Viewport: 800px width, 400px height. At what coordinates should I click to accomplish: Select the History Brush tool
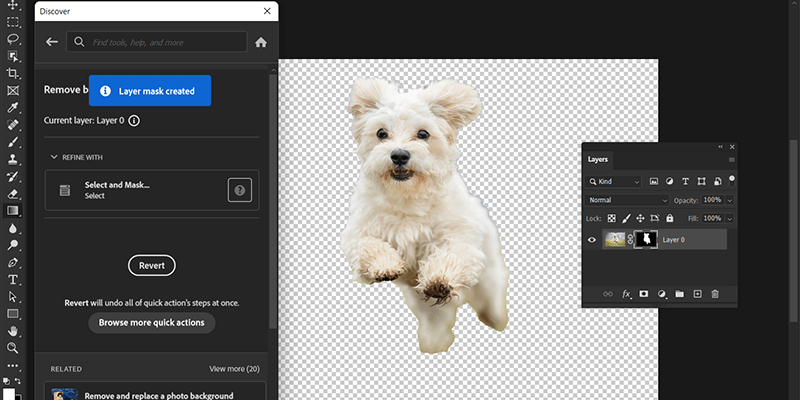click(x=13, y=177)
